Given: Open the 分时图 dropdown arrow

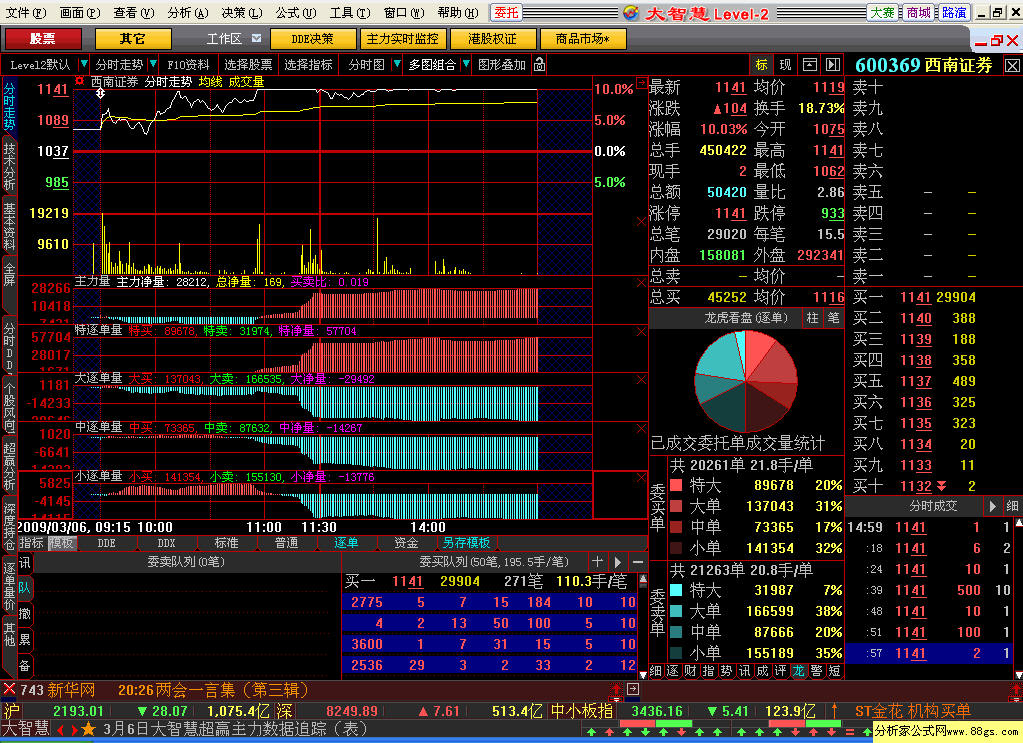Looking at the screenshot, I should [x=396, y=64].
